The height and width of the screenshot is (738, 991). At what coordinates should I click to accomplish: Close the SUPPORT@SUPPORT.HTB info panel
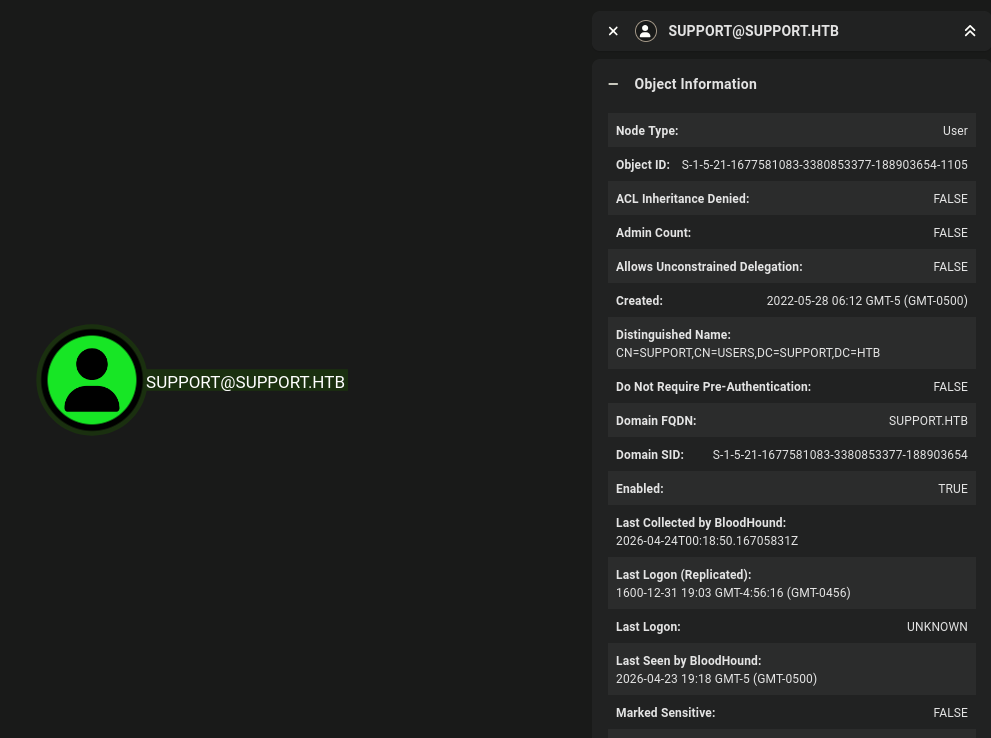tap(613, 31)
